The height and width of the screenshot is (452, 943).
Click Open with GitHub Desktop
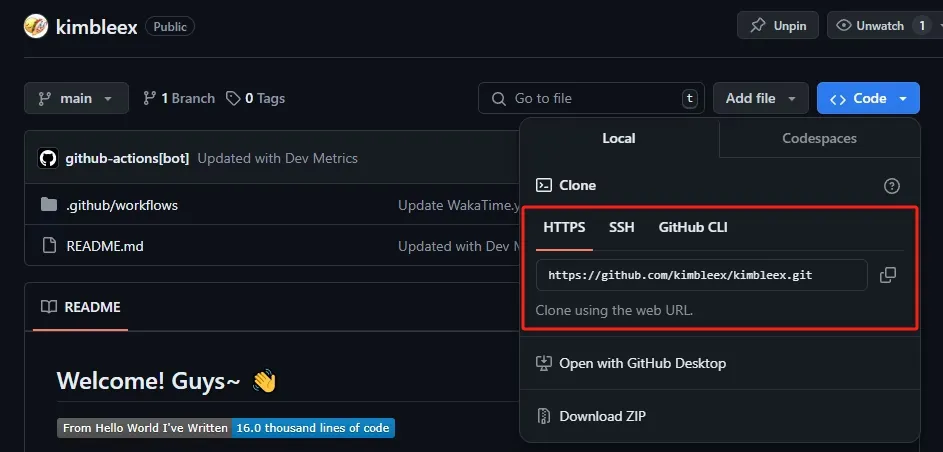[x=642, y=363]
